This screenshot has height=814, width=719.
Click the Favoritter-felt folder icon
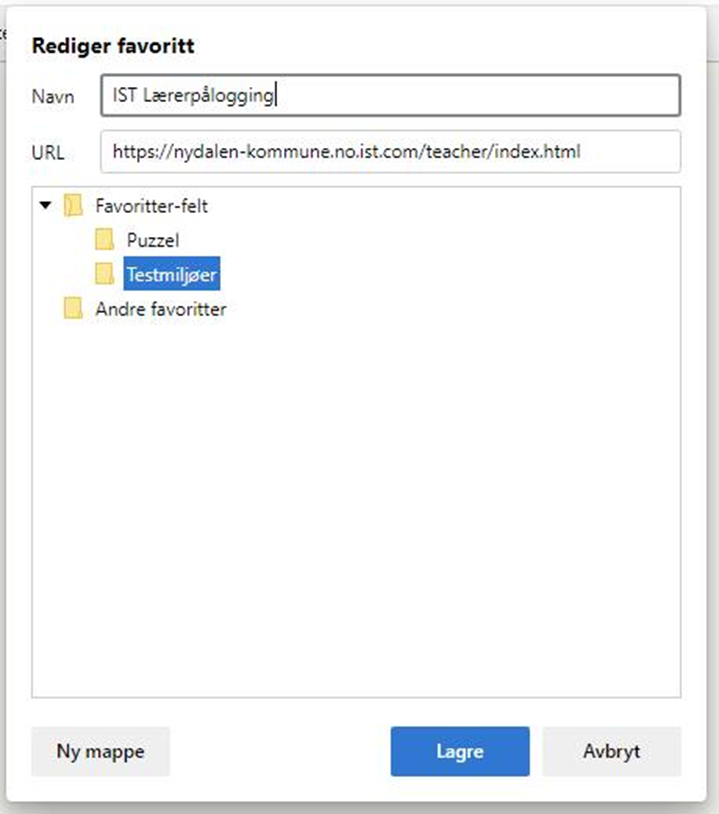pos(73,206)
